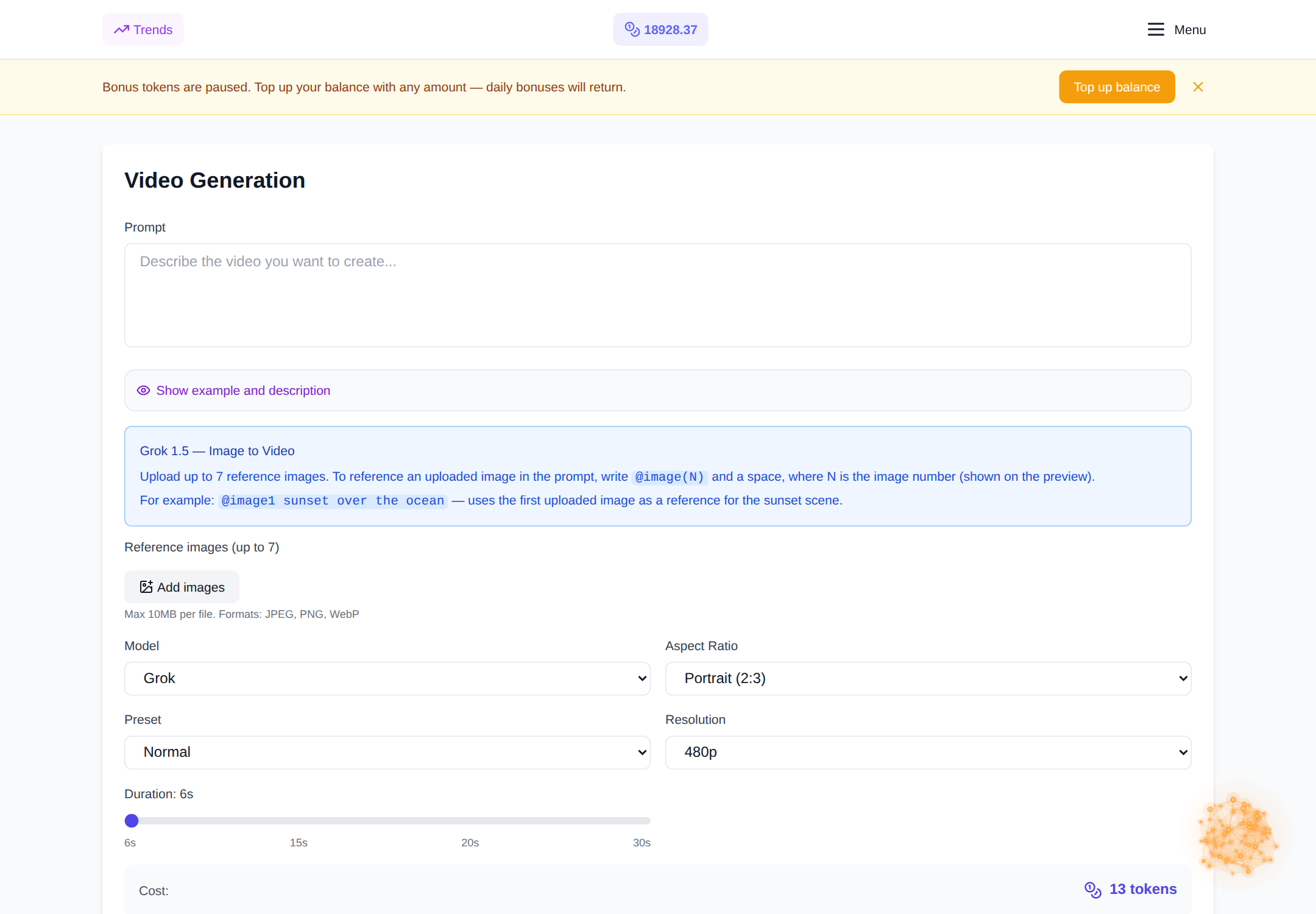Screen dimensions: 1316x914
Task: Click the @image(N) code snippet
Action: pos(670,476)
